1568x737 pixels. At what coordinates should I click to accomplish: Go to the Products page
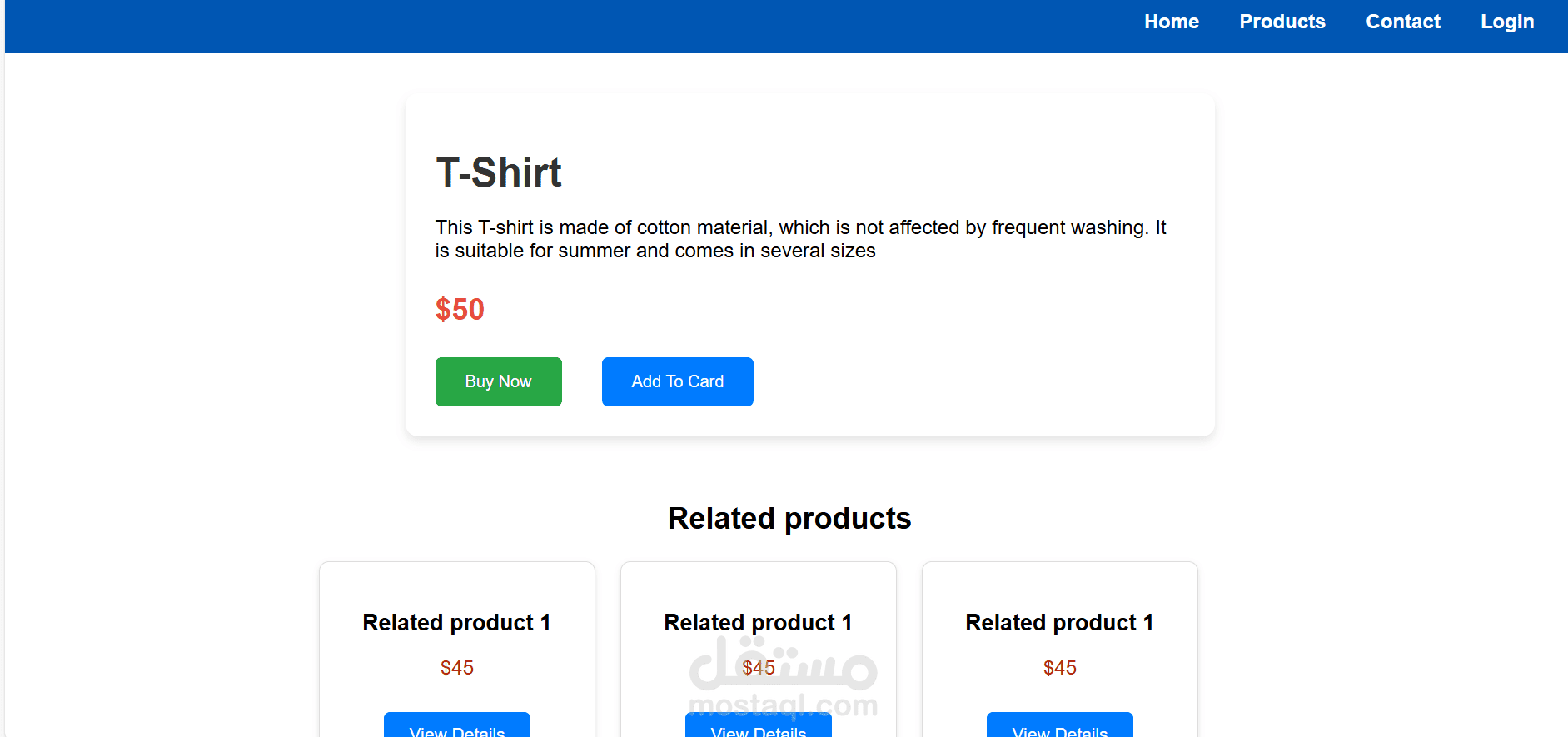coord(1282,22)
